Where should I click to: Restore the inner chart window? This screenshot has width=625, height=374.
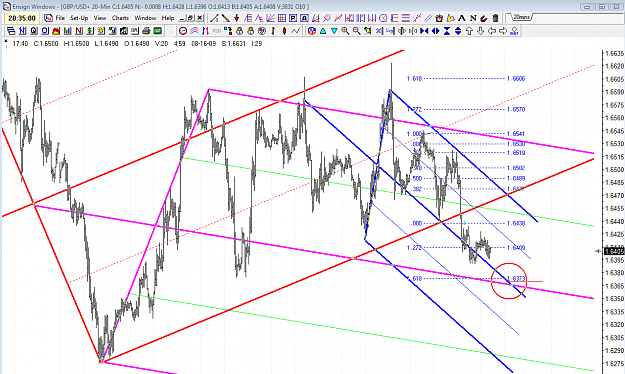[190, 18]
